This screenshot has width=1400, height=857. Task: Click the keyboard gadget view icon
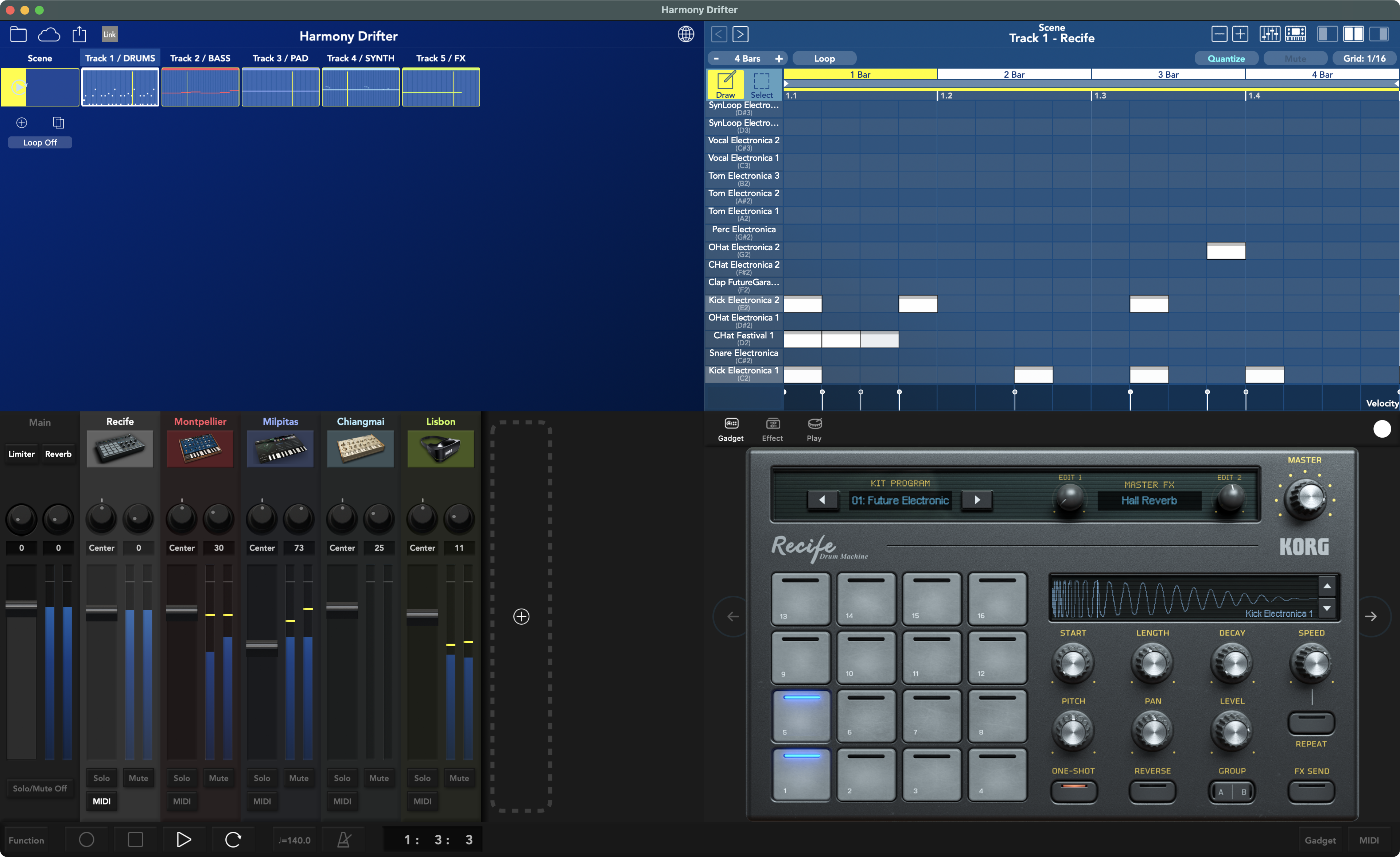click(x=1295, y=34)
